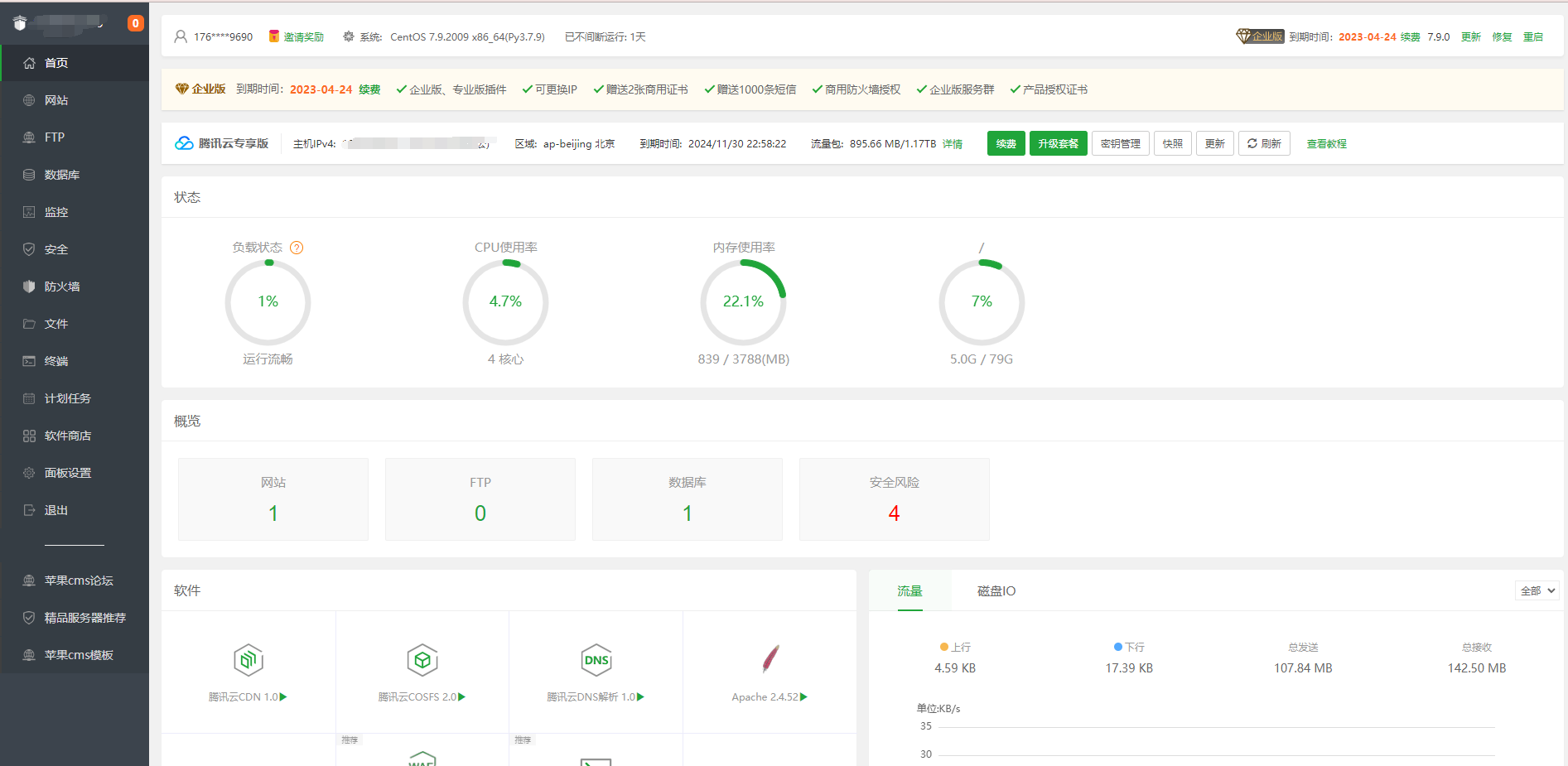
Task: Open the 查看教程 tutorial link
Action: pos(1326,144)
